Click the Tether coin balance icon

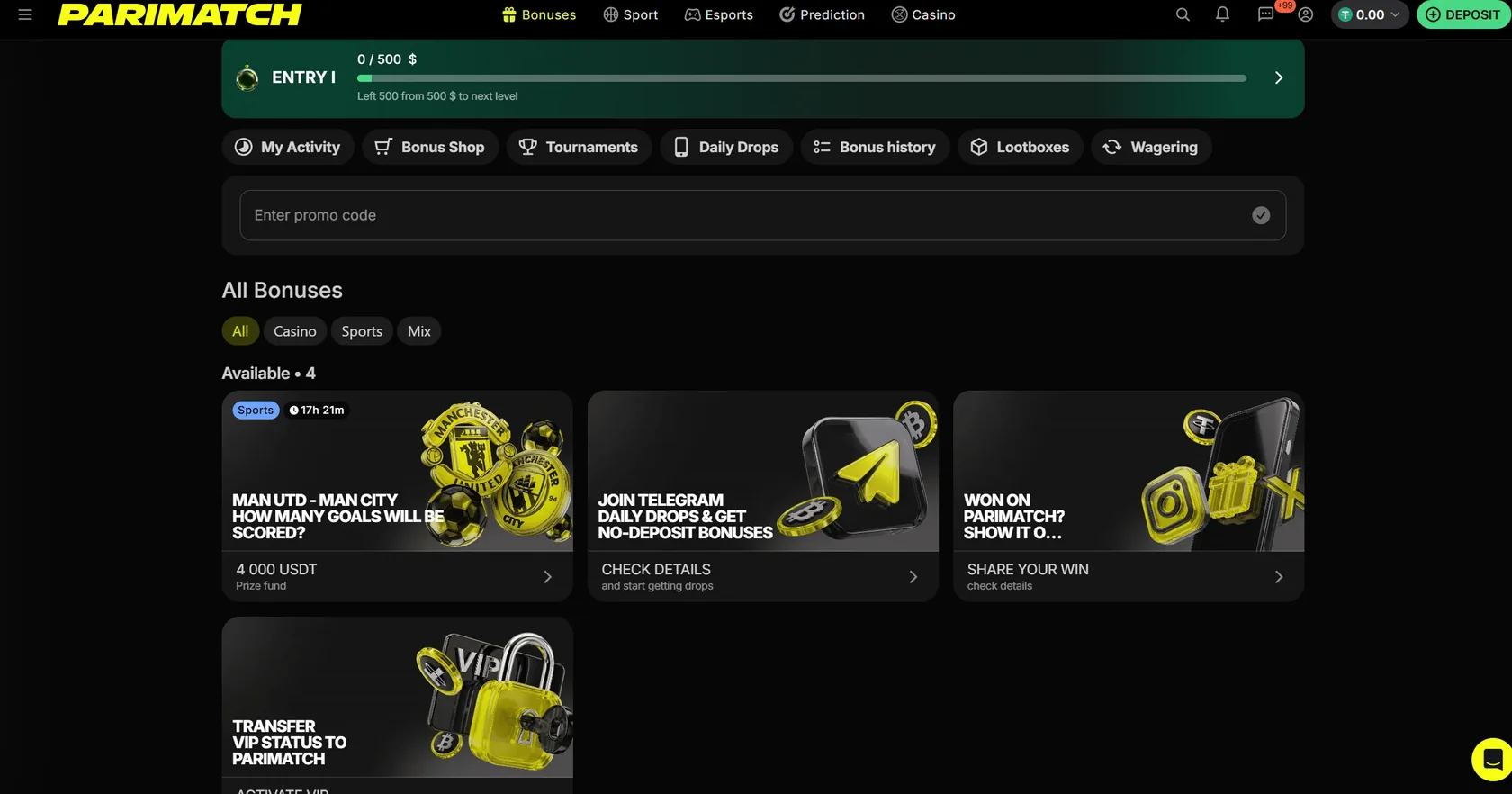click(x=1345, y=14)
